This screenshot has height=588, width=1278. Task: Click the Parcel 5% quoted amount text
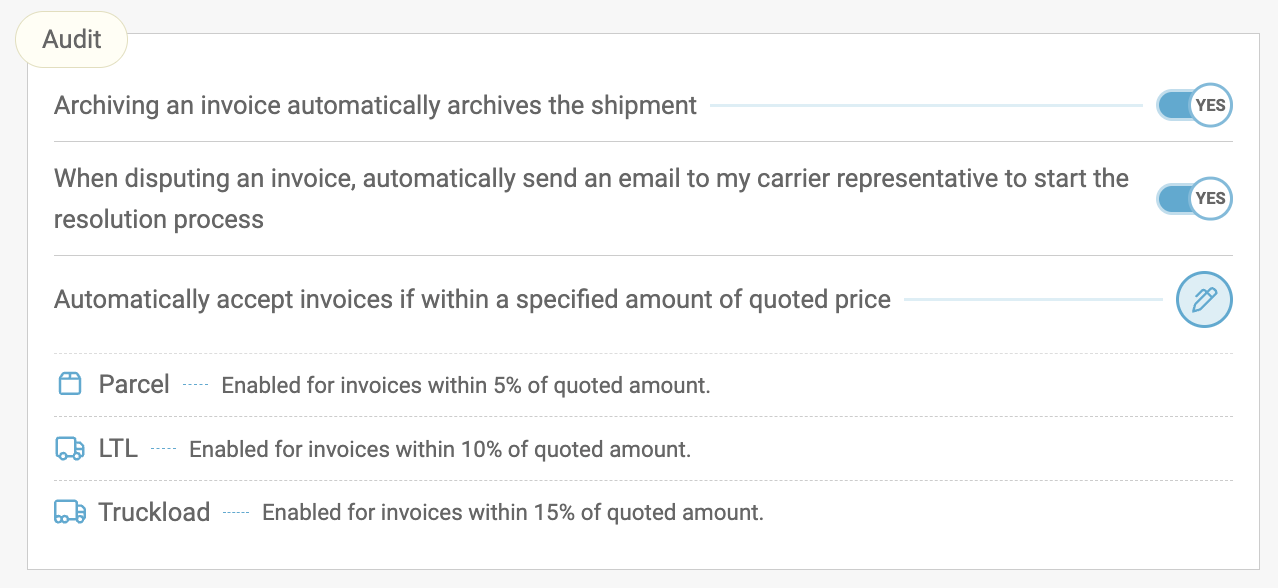tap(466, 385)
